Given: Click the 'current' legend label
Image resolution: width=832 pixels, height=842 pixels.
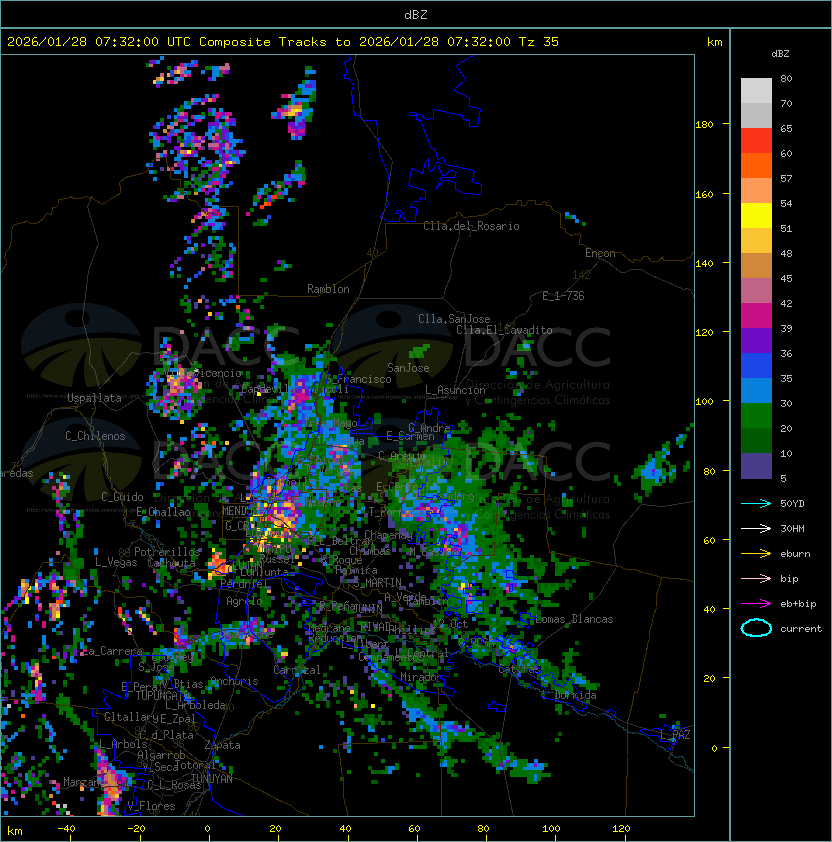Looking at the screenshot, I should coord(801,629).
